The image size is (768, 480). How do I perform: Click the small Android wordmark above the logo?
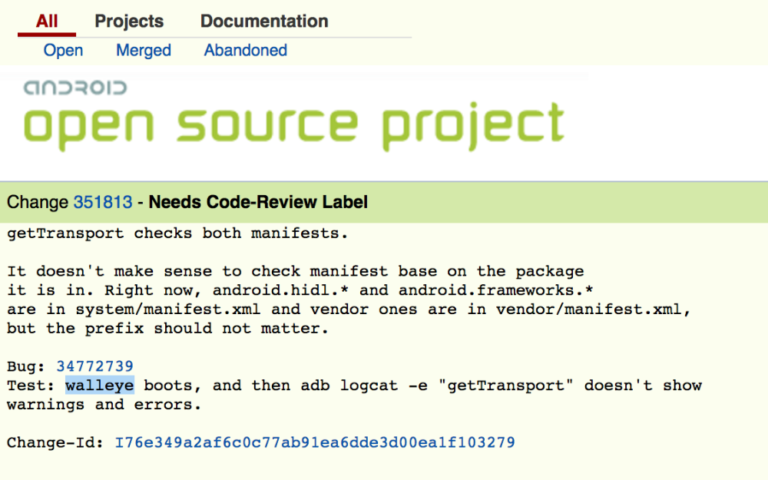click(x=75, y=88)
